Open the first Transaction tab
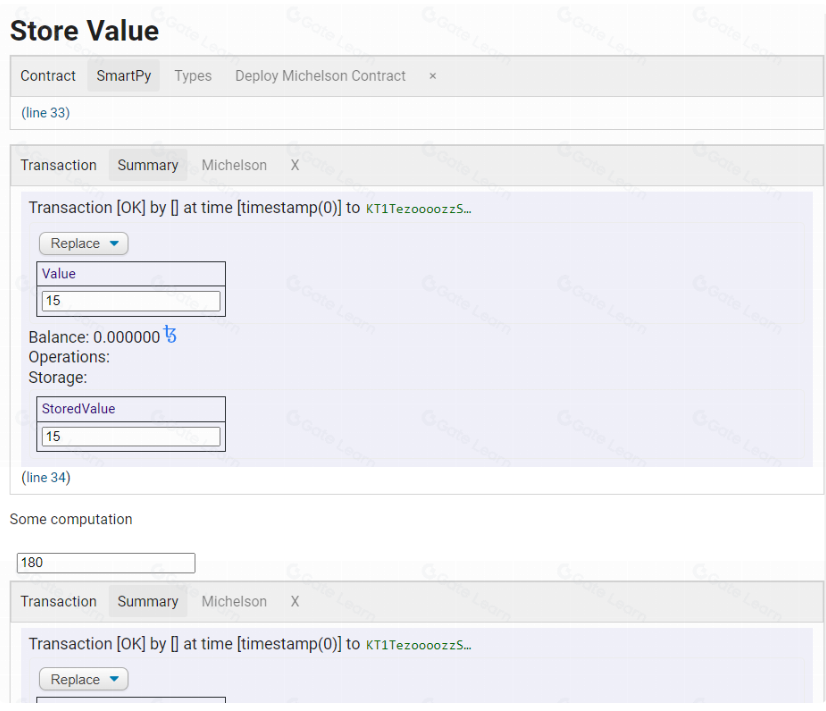 59,165
